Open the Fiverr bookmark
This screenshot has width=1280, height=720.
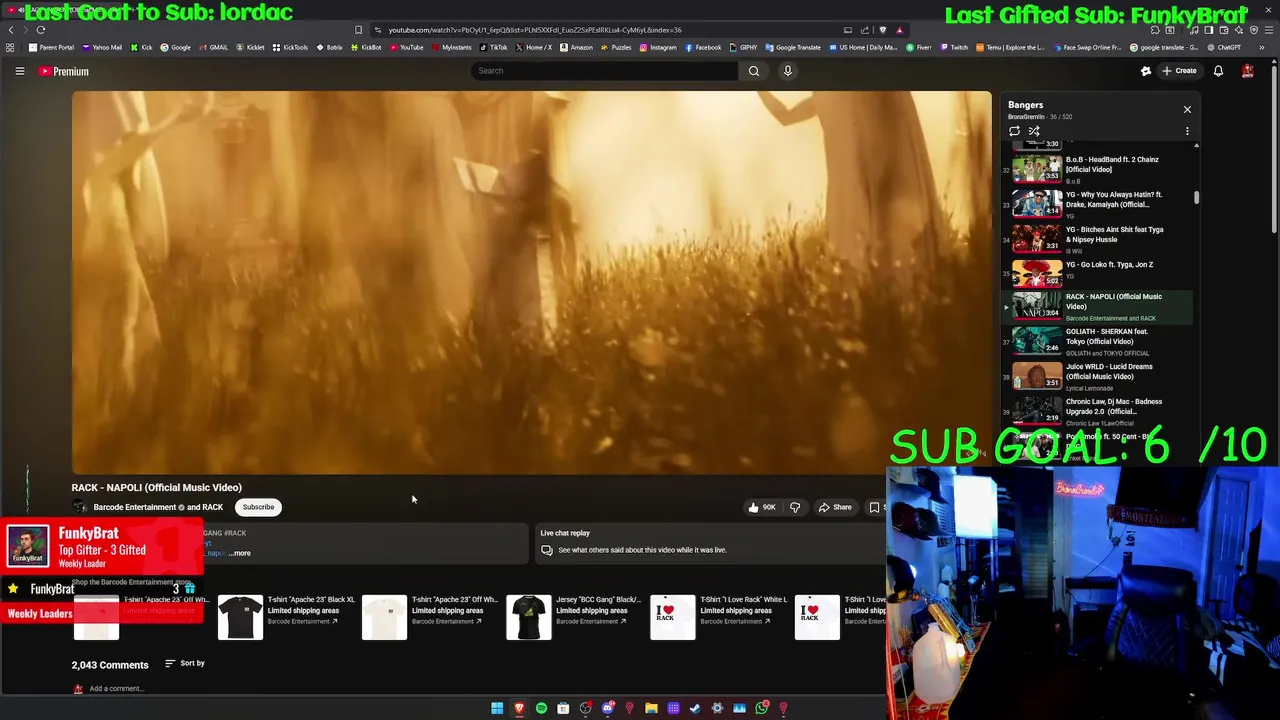[920, 47]
